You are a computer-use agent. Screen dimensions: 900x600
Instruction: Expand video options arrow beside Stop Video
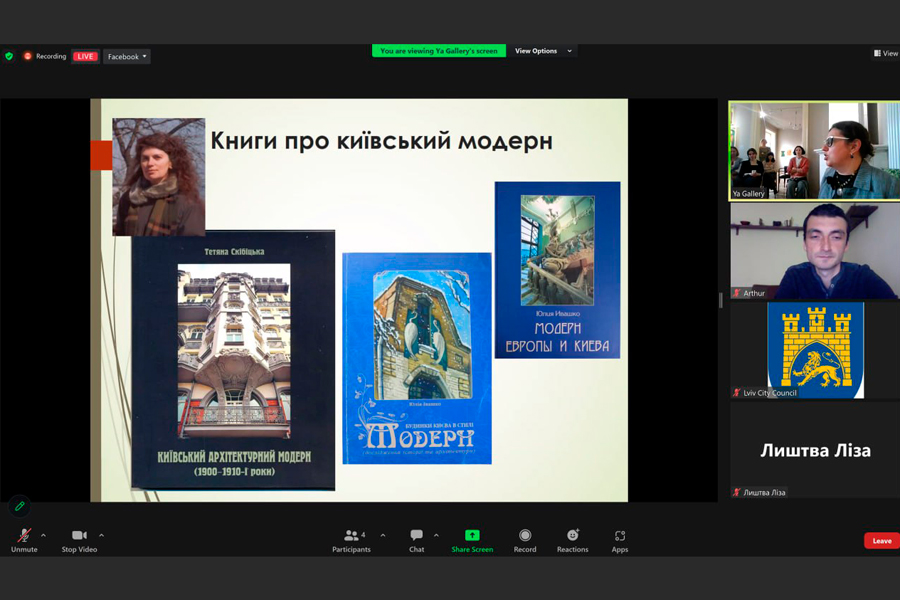tap(101, 536)
